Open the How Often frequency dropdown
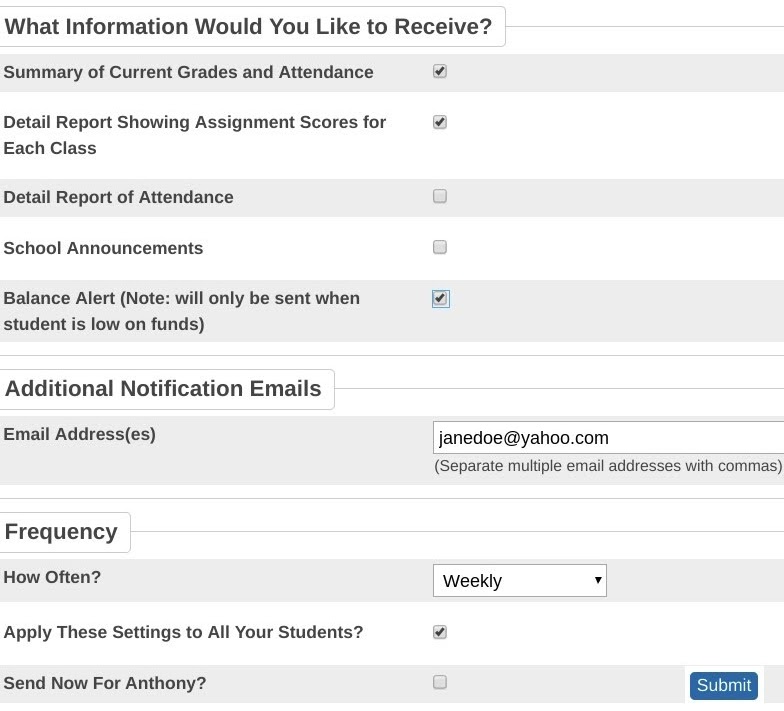The height and width of the screenshot is (711, 784). [520, 580]
